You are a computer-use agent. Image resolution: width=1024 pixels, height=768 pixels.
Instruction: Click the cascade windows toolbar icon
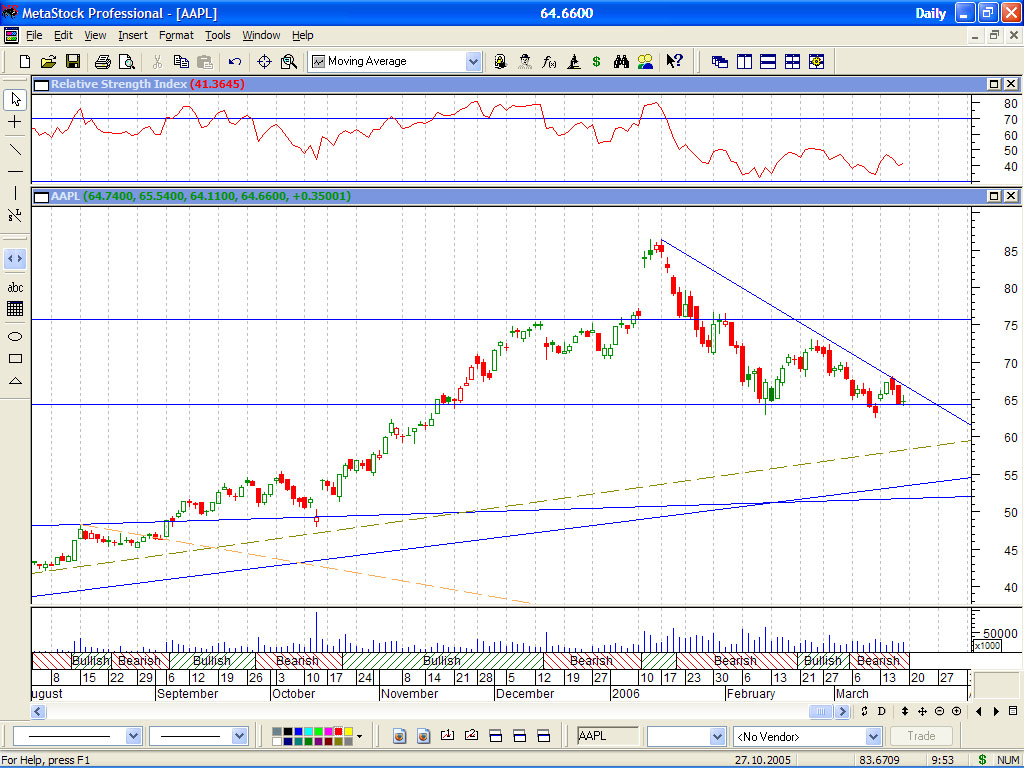[720, 61]
